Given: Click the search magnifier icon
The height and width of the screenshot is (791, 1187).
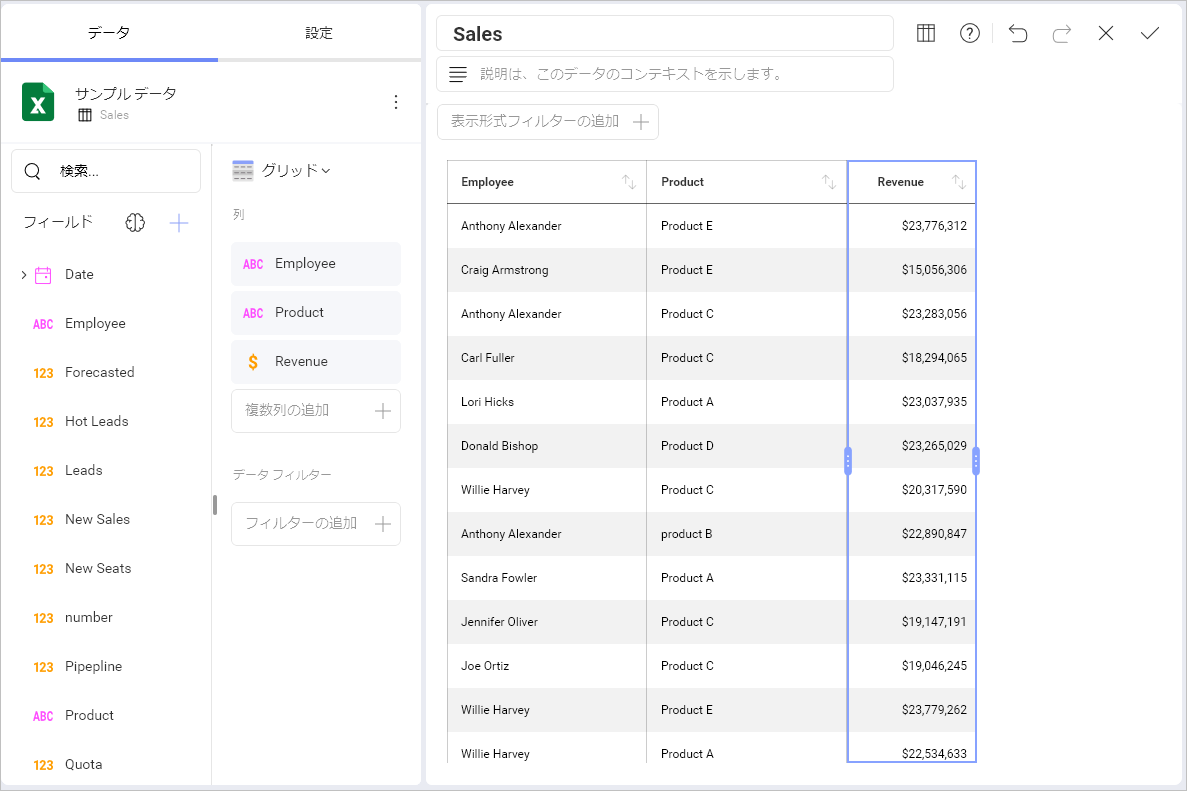Looking at the screenshot, I should pos(33,171).
